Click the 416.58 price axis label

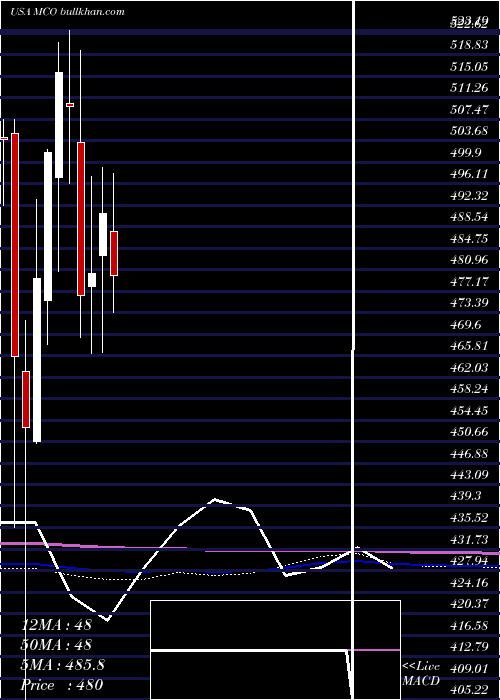tap(469, 626)
